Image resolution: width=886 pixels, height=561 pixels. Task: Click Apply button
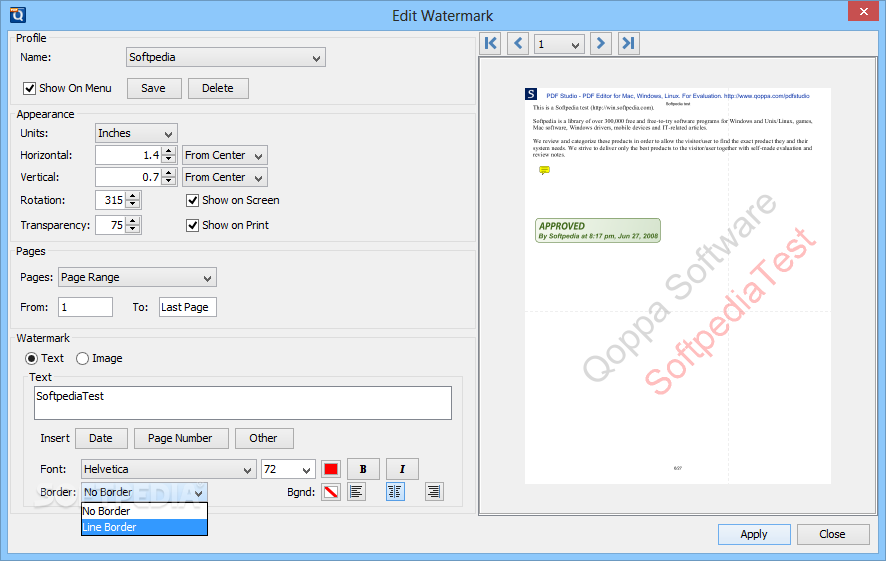[754, 534]
